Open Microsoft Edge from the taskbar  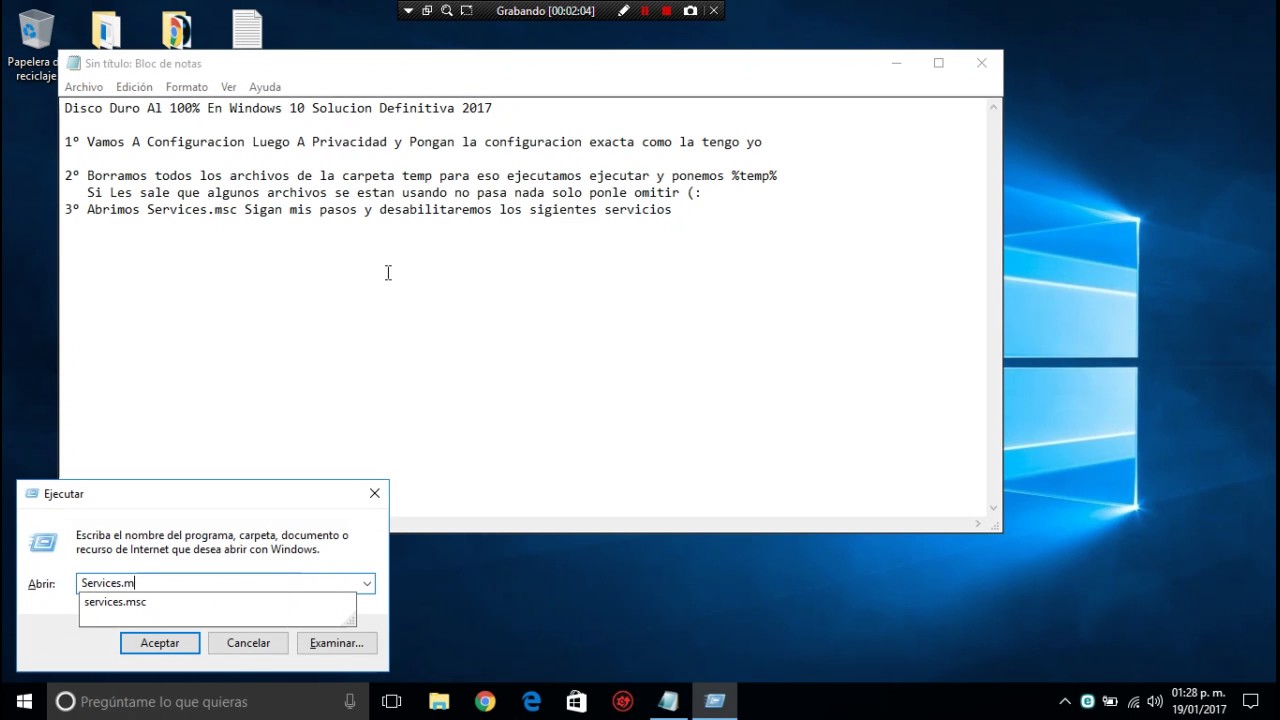(x=531, y=701)
